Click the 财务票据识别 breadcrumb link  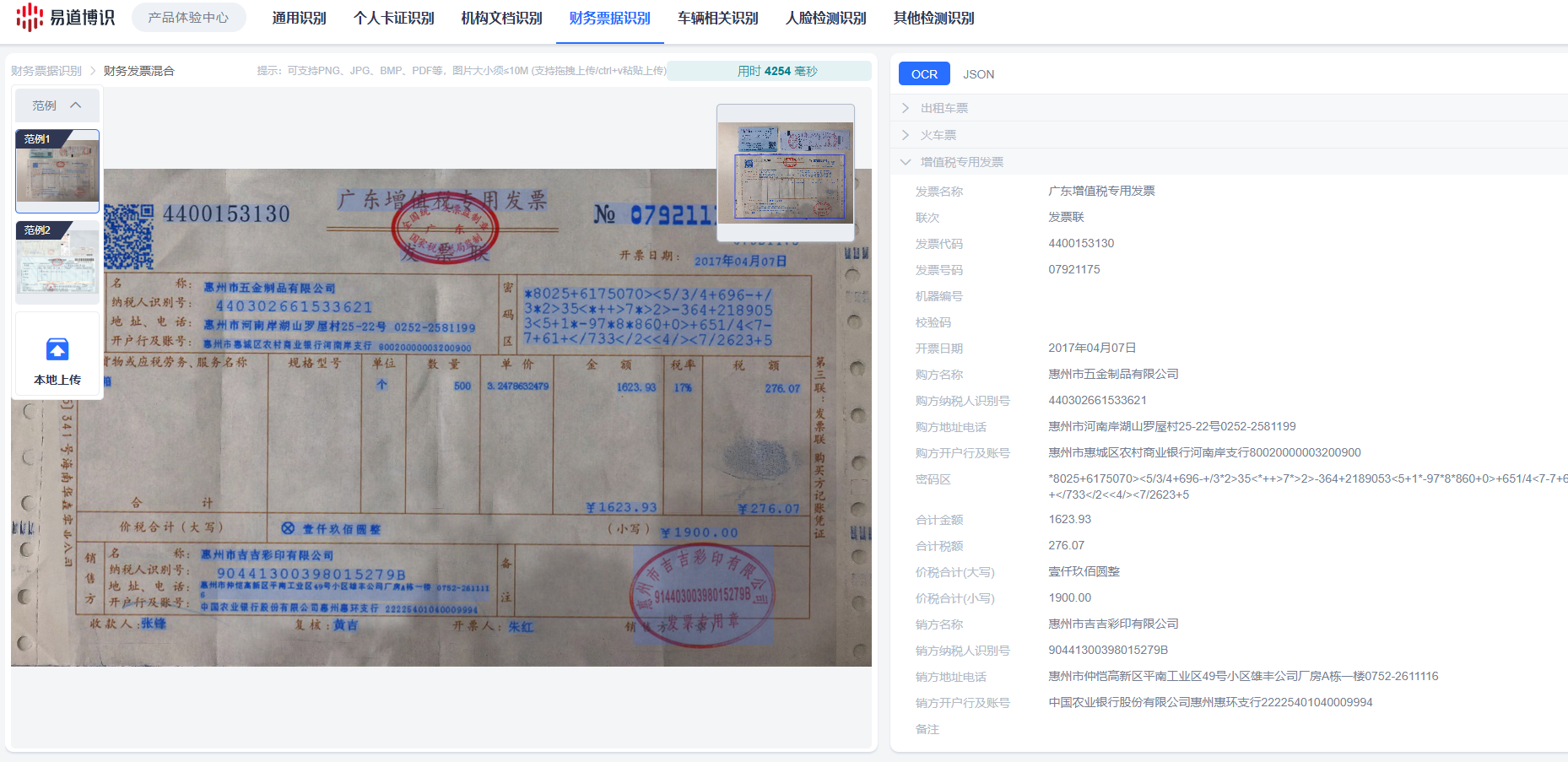pos(46,71)
